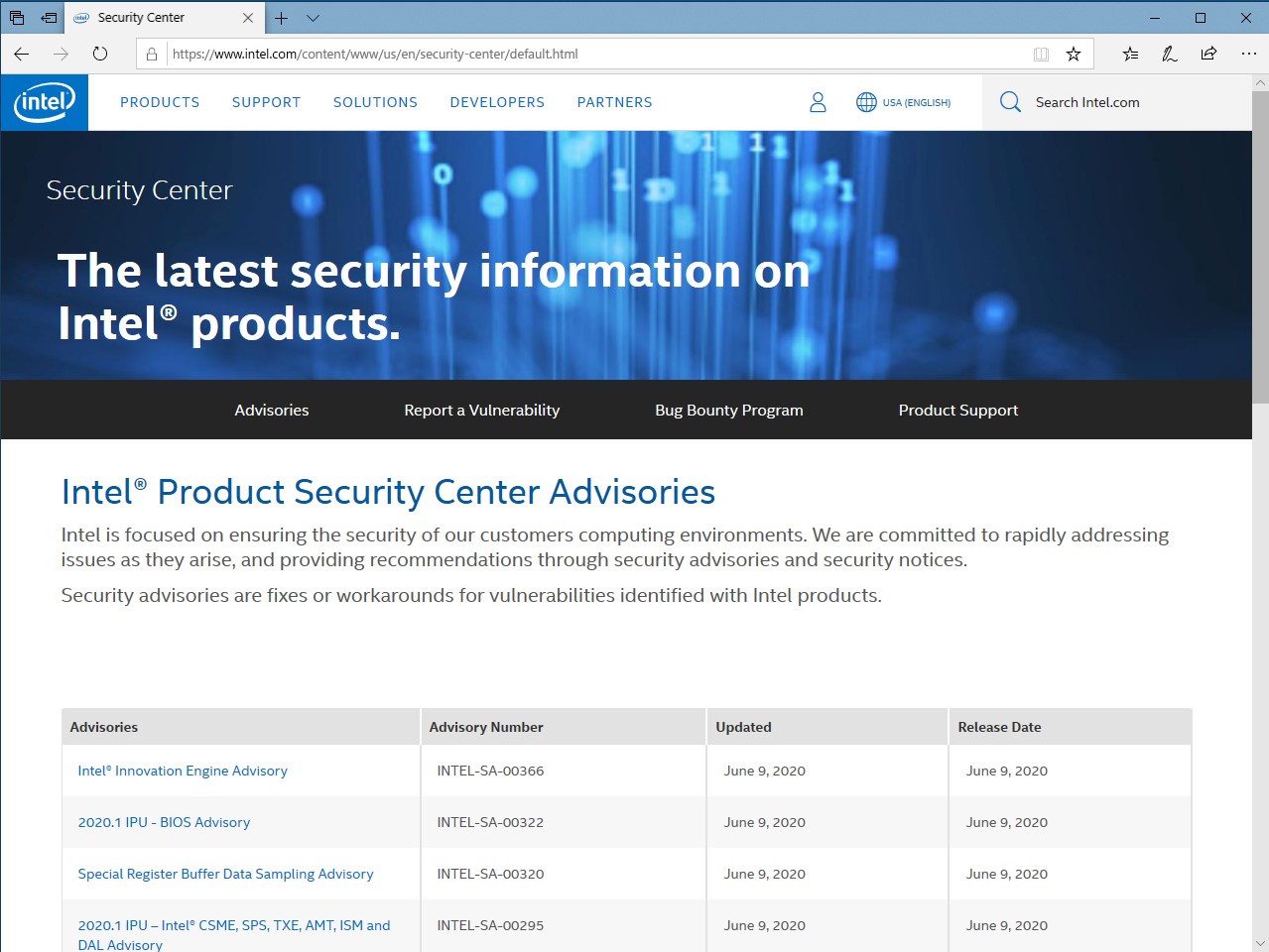Select the Bug Bounty Program tab

coord(729,411)
